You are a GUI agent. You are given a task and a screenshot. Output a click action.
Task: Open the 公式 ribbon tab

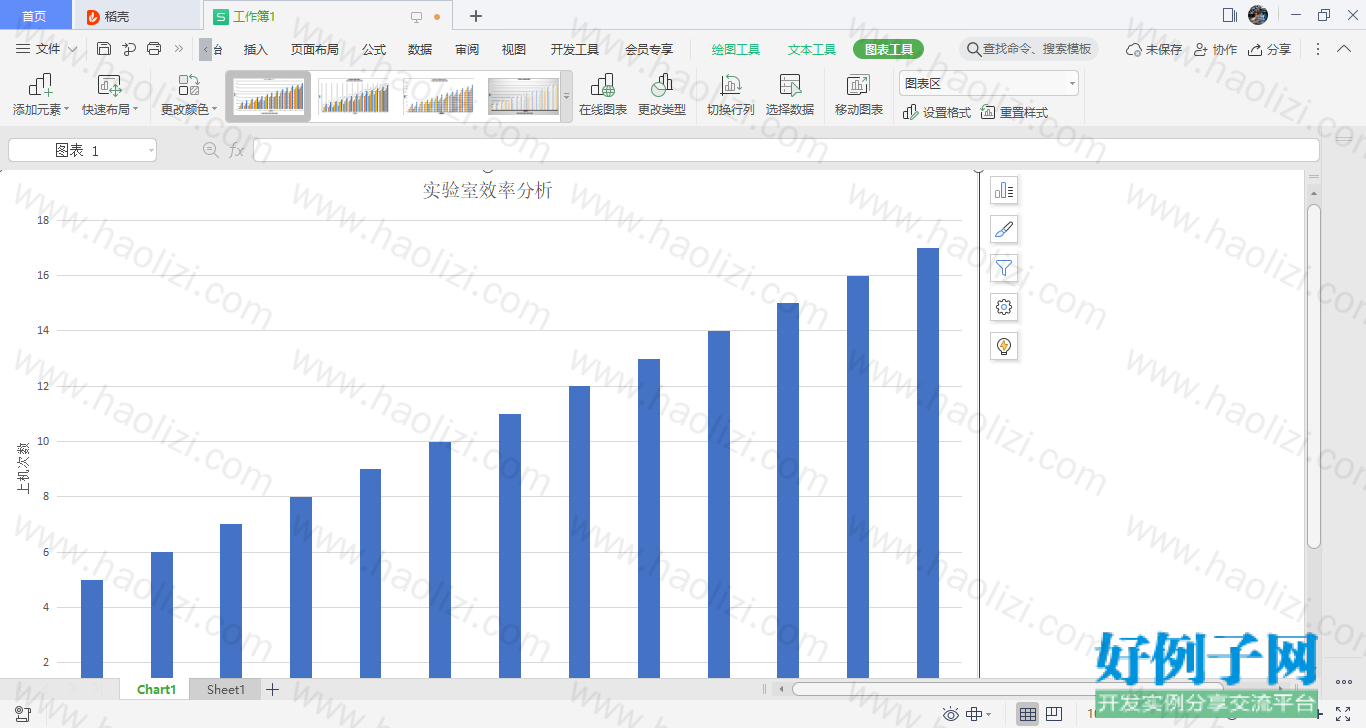[374, 49]
